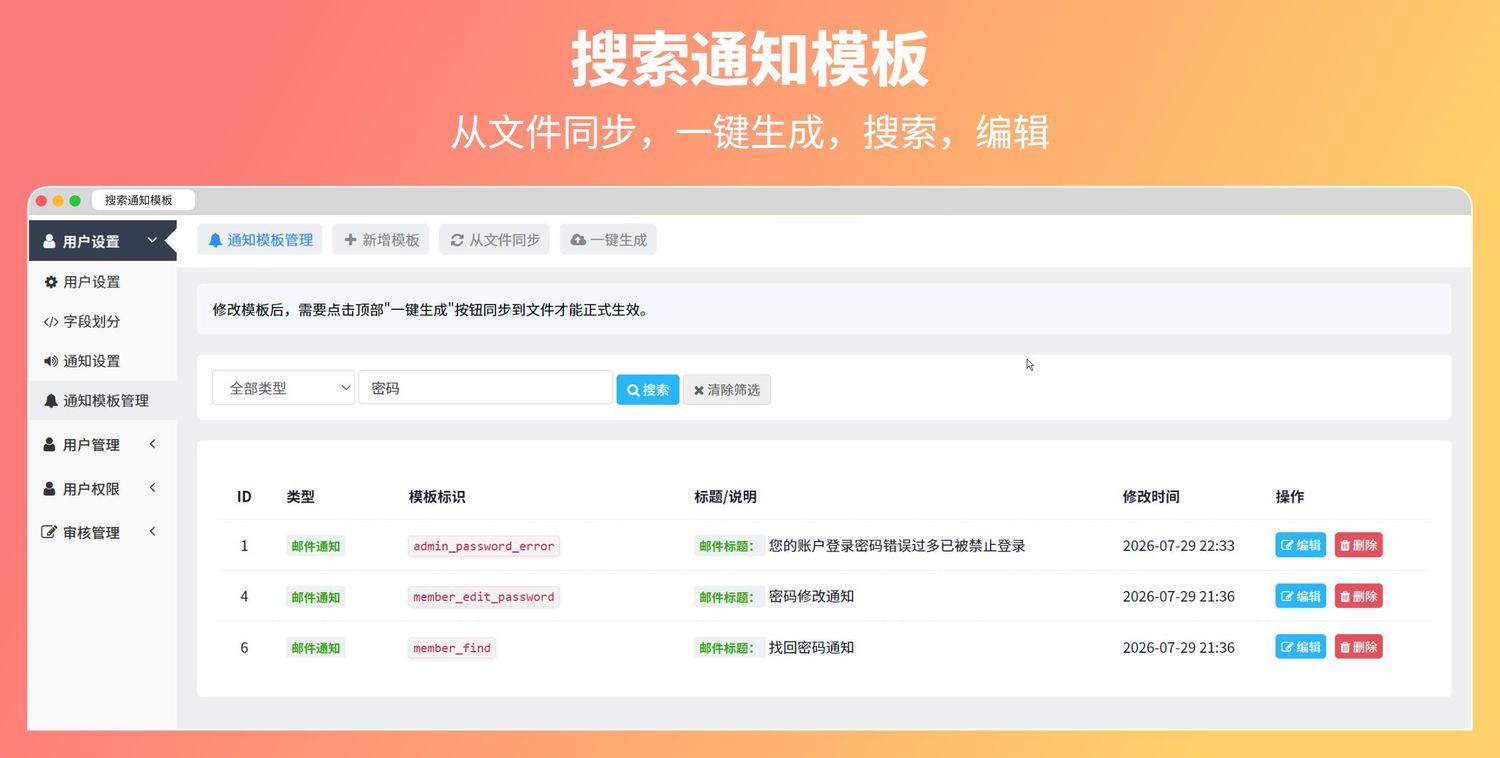The height and width of the screenshot is (758, 1500).
Task: Delete the member_find template
Action: 1359,647
